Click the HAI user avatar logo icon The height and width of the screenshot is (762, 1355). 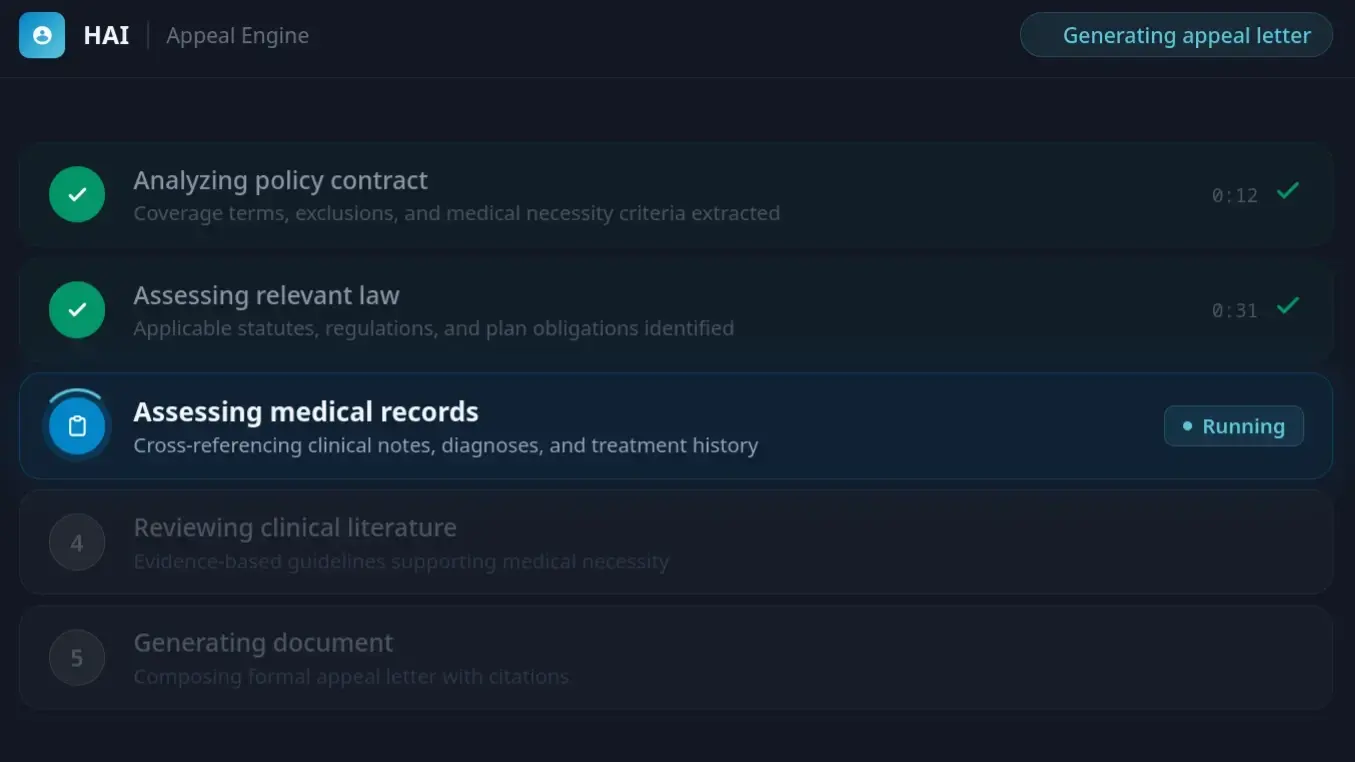click(x=40, y=35)
